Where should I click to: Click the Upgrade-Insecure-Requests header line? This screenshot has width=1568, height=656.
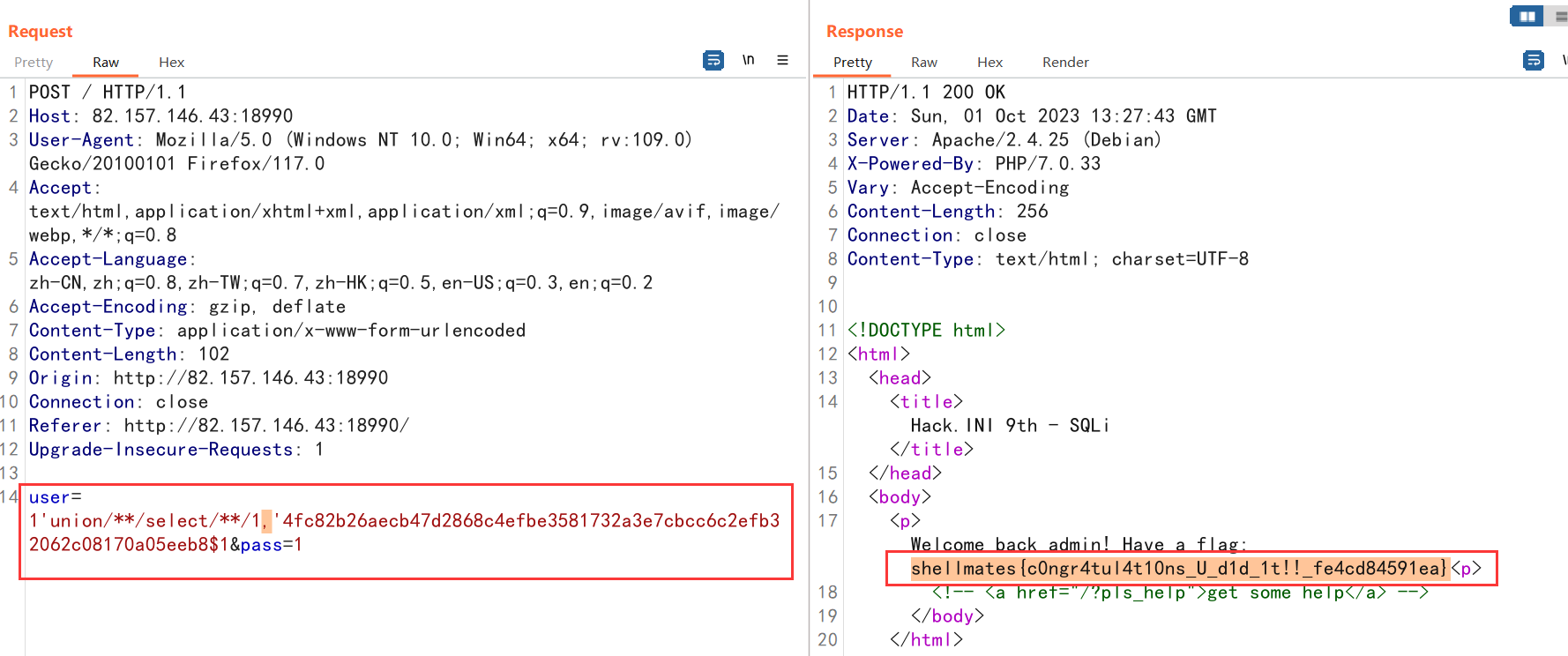176,450
